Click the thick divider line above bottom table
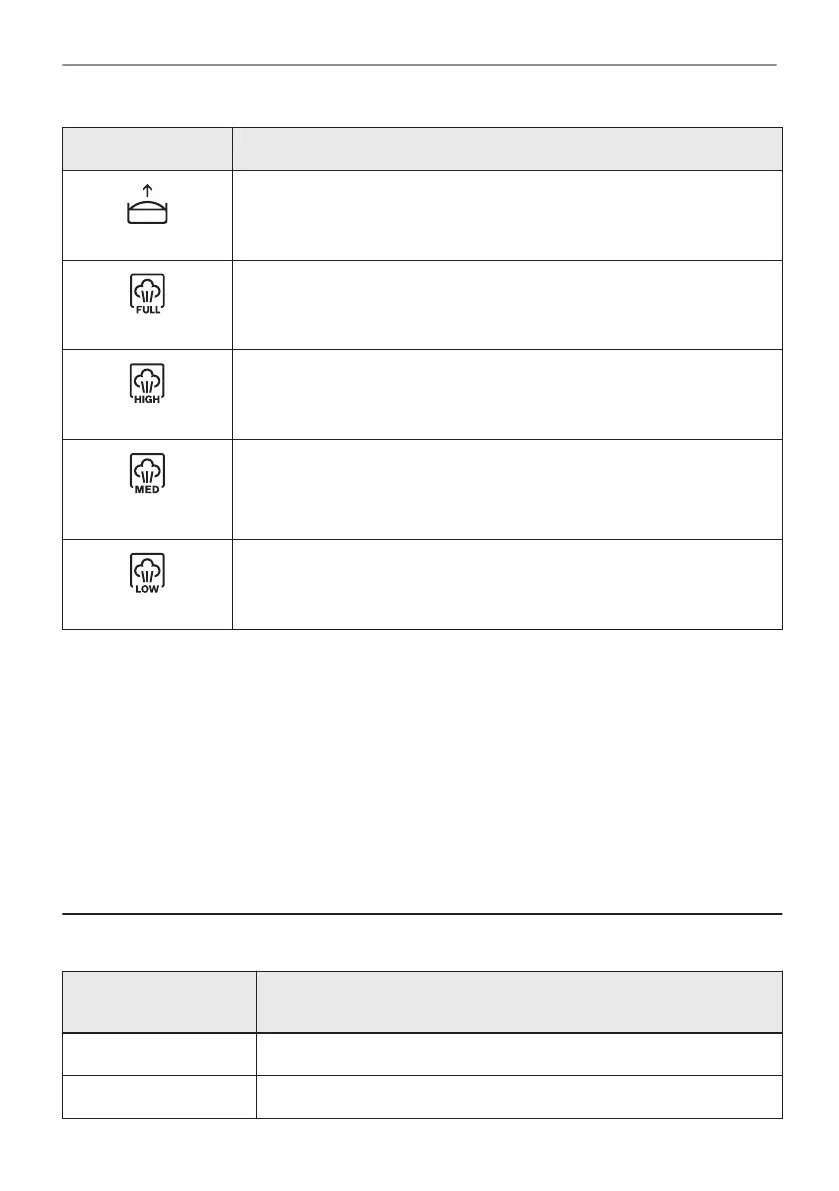Image resolution: width=839 pixels, height=1191 pixels. coord(419,913)
